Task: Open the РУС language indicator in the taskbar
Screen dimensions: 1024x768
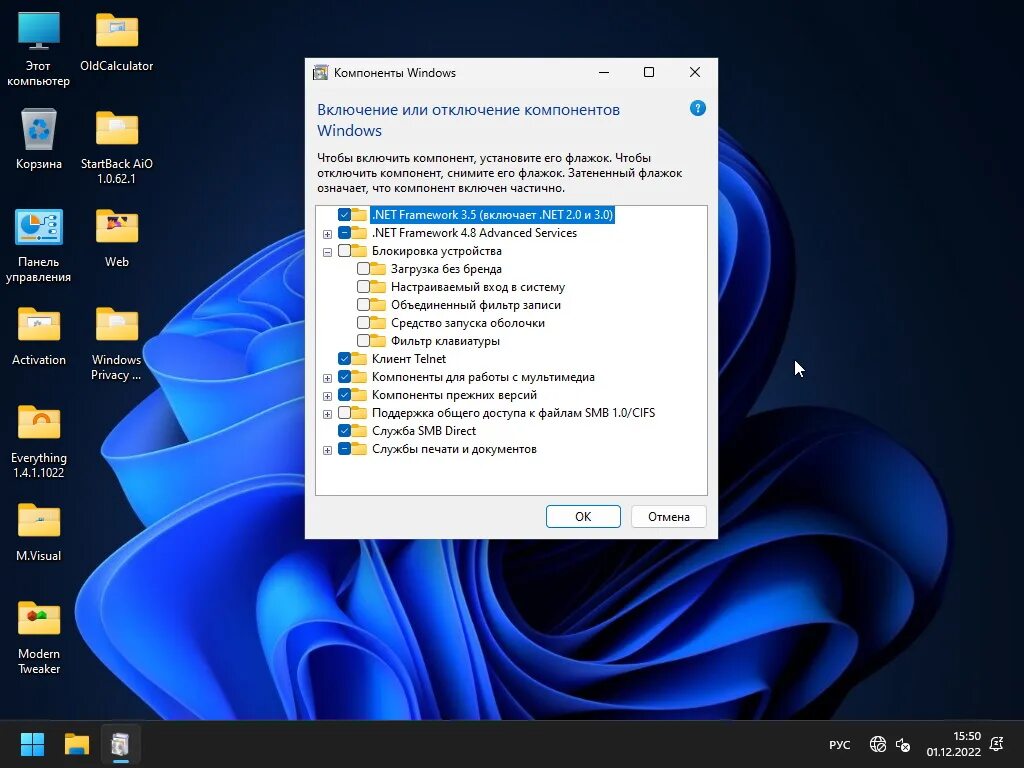Action: click(x=839, y=744)
